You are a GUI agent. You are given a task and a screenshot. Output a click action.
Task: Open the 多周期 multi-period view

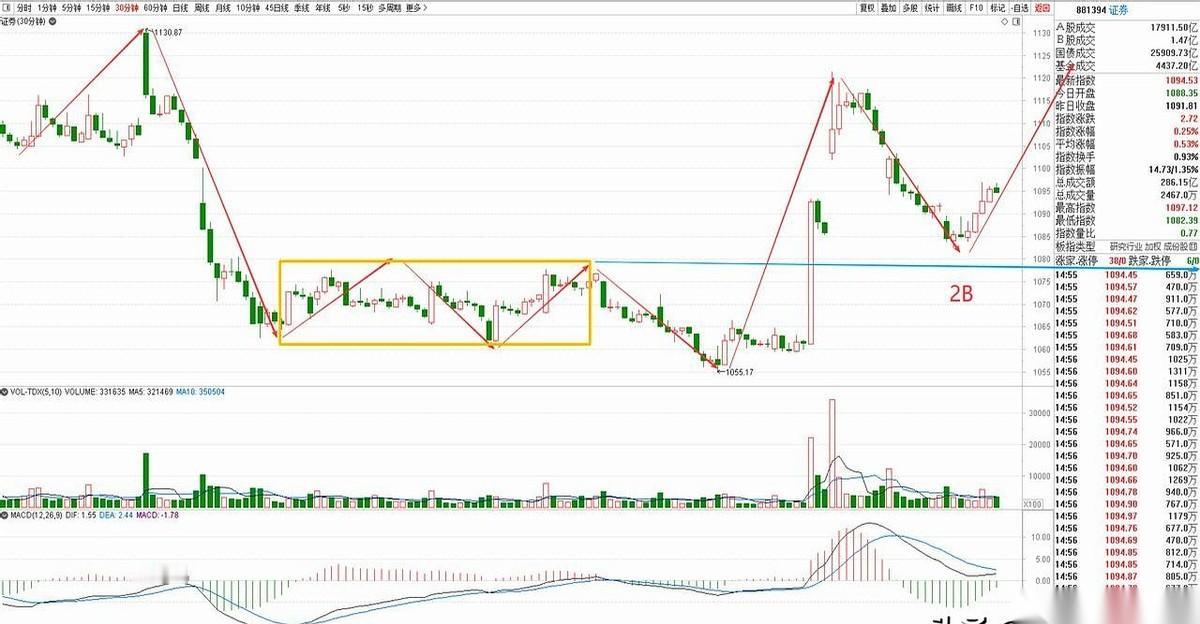tap(388, 8)
